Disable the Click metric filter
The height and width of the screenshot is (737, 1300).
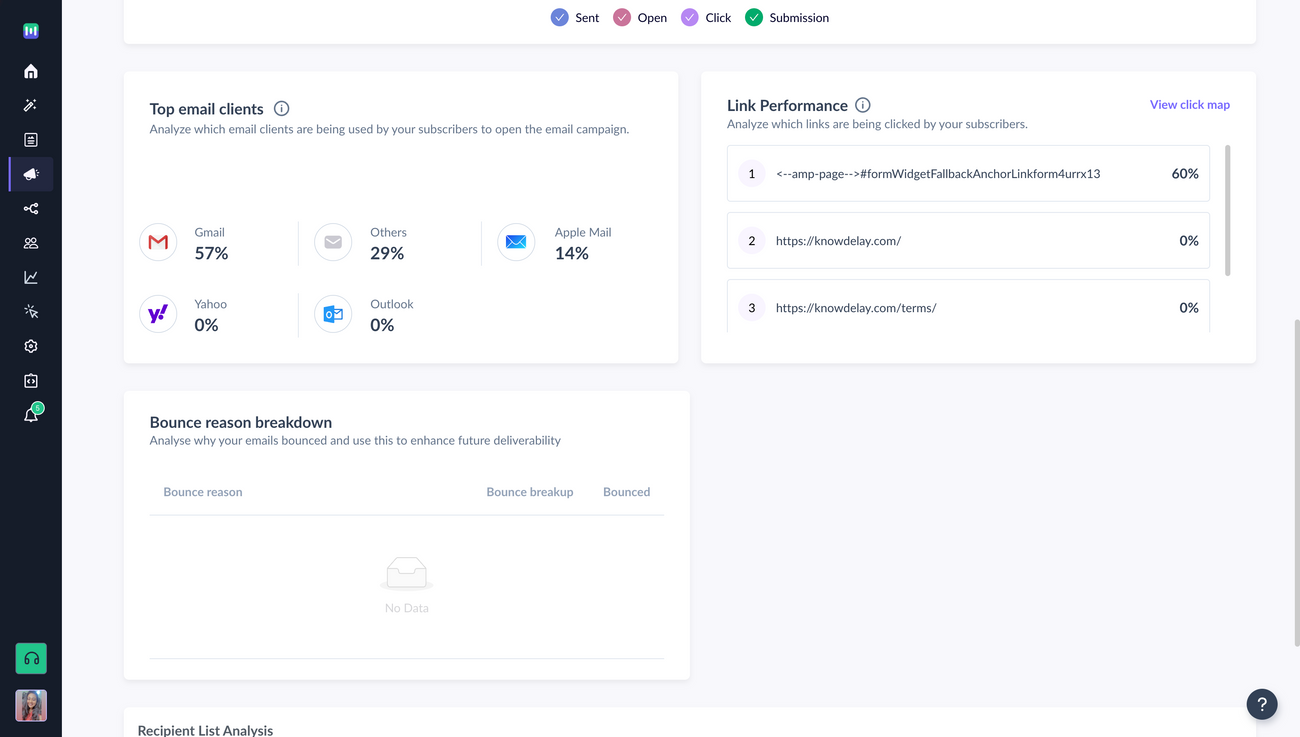coord(689,17)
